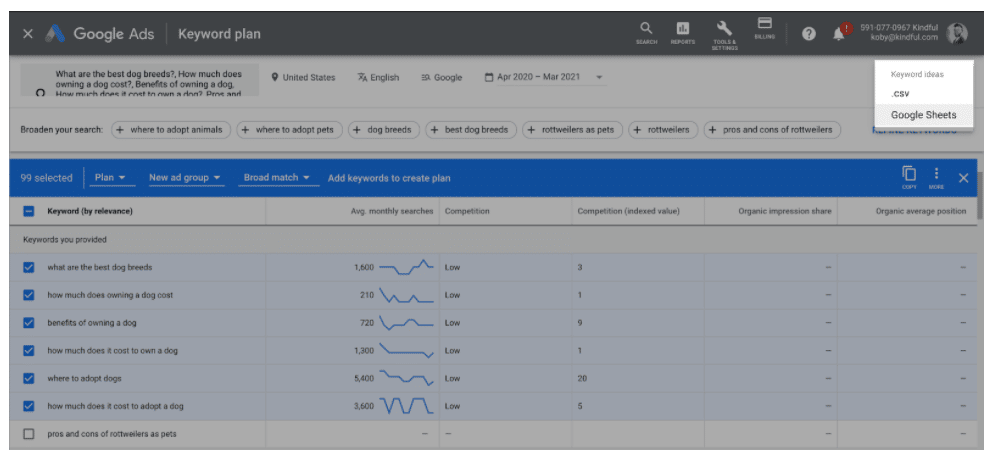This screenshot has height=460, width=992.
Task: Close the Keyword plan with X icon
Action: tap(28, 34)
